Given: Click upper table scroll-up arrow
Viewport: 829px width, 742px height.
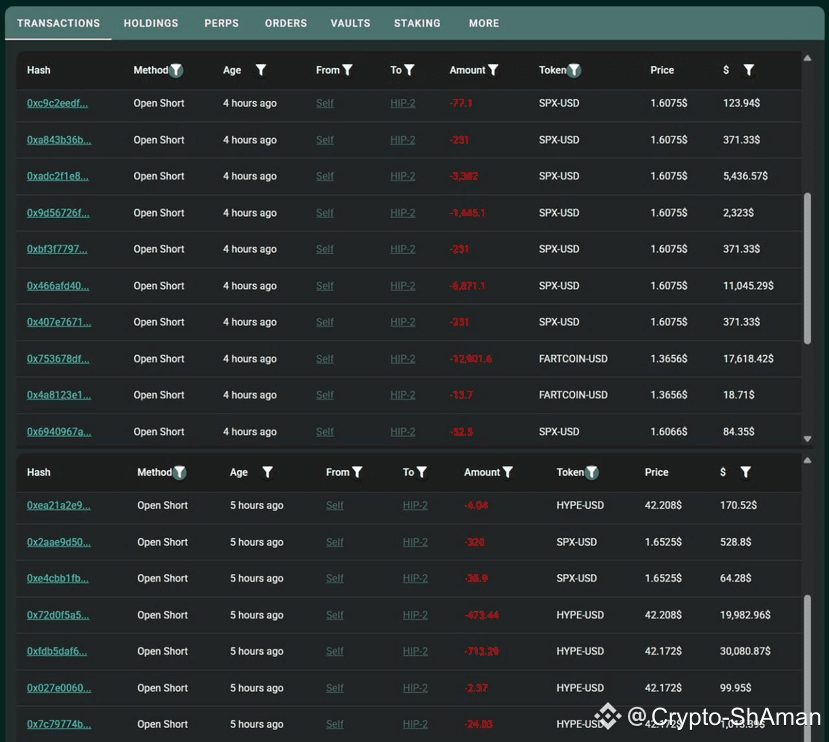Looking at the screenshot, I should pos(807,58).
